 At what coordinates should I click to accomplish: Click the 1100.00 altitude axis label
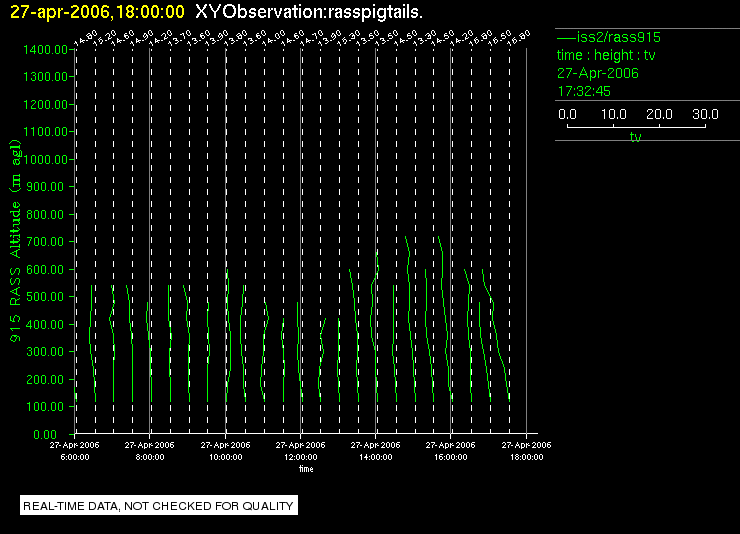point(45,132)
